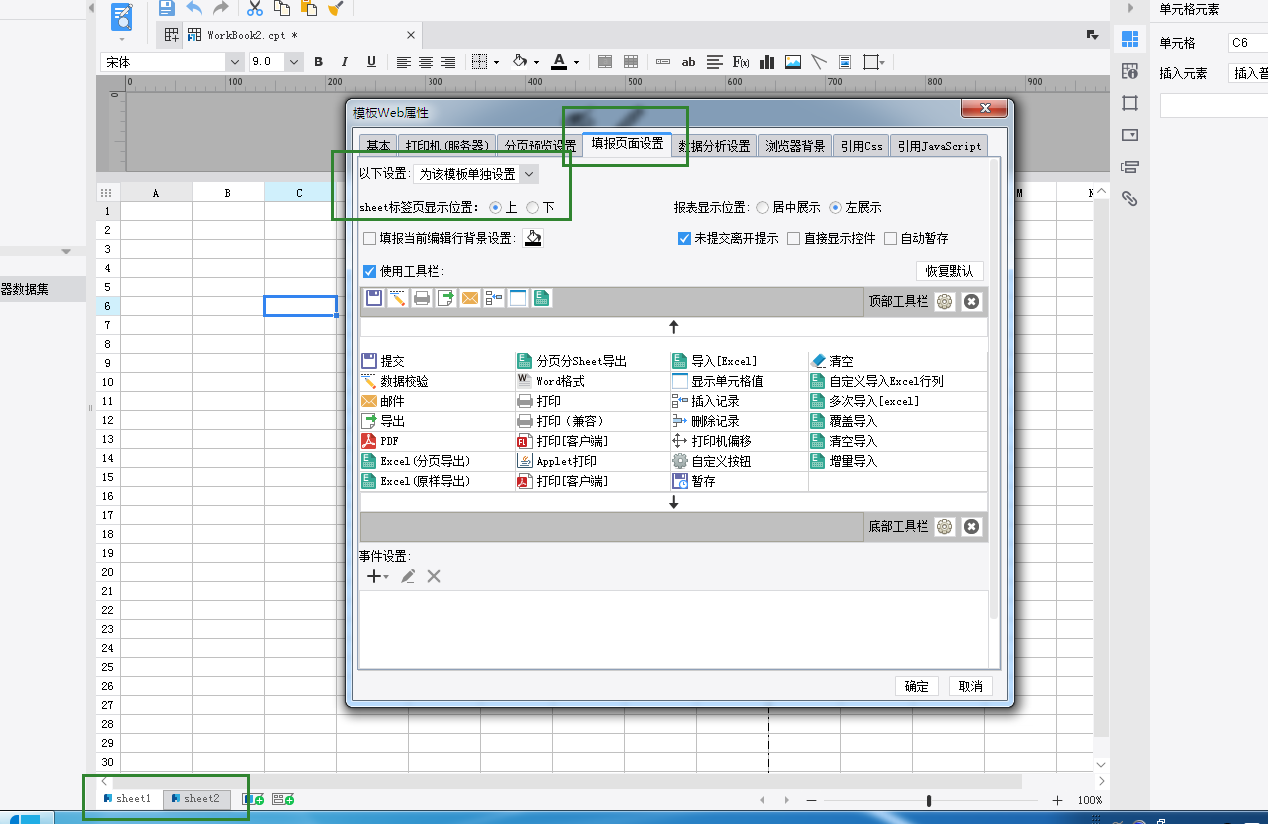Select sheet tab position 上

point(496,208)
